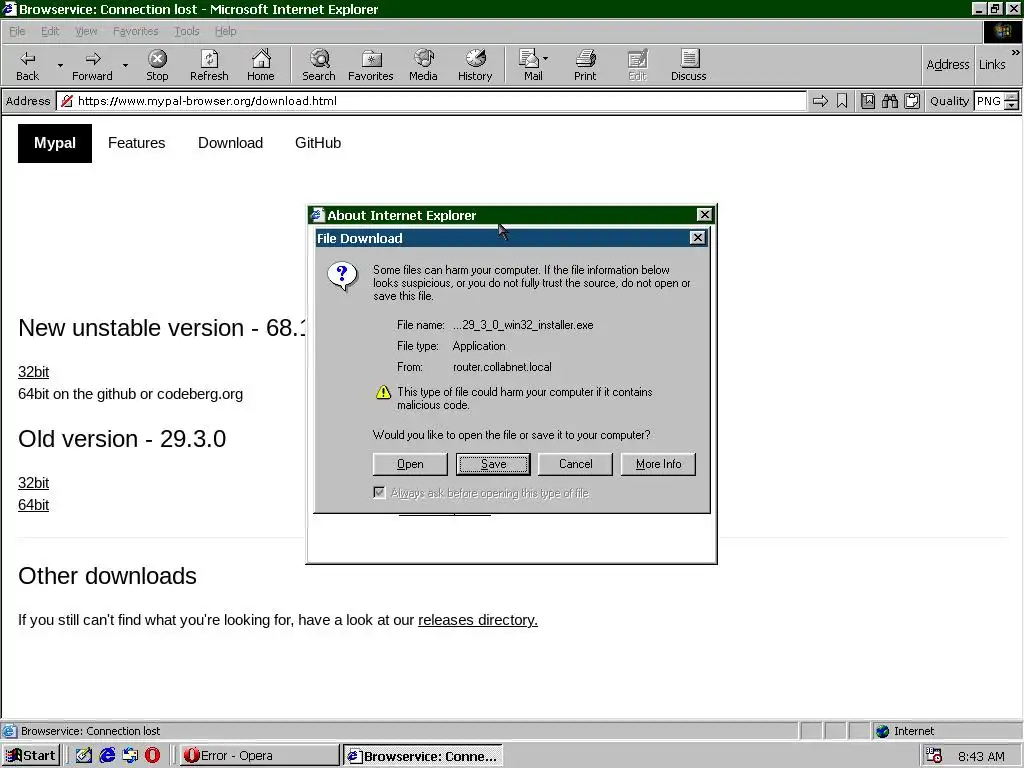
Task: Toggle 'Always ask before opening' checkbox
Action: (x=379, y=492)
